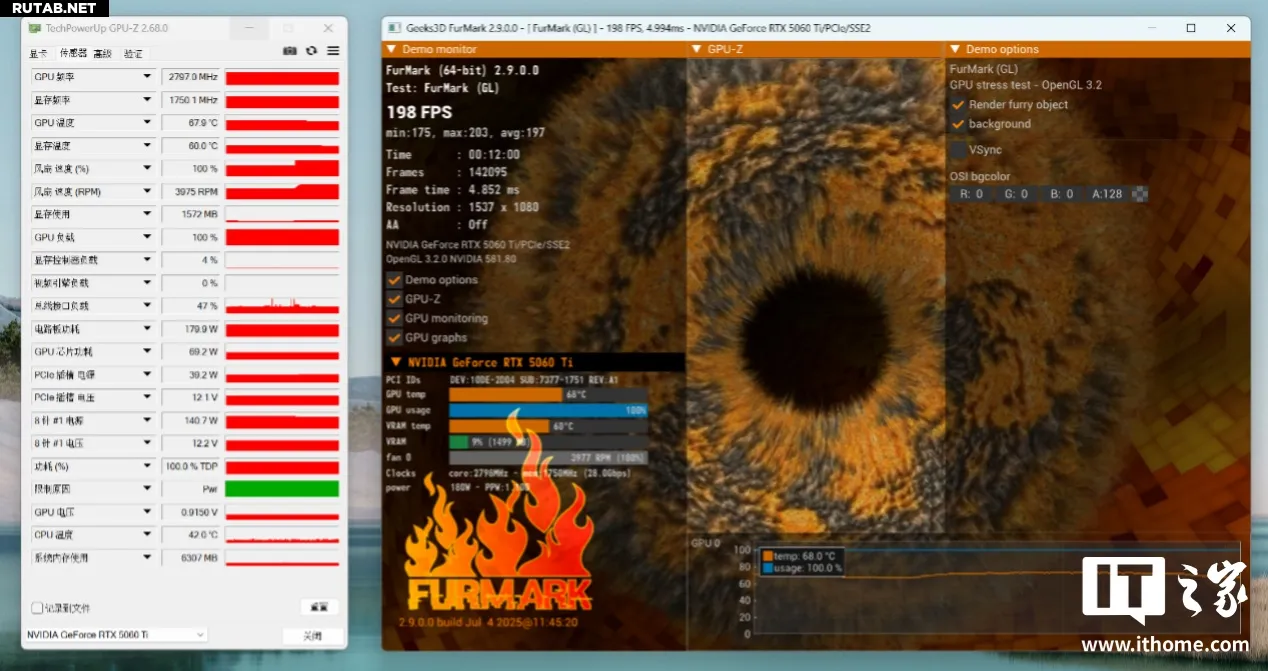1268x671 pixels.
Task: Open the GPU-Z hamburger menu icon
Action: [x=333, y=51]
